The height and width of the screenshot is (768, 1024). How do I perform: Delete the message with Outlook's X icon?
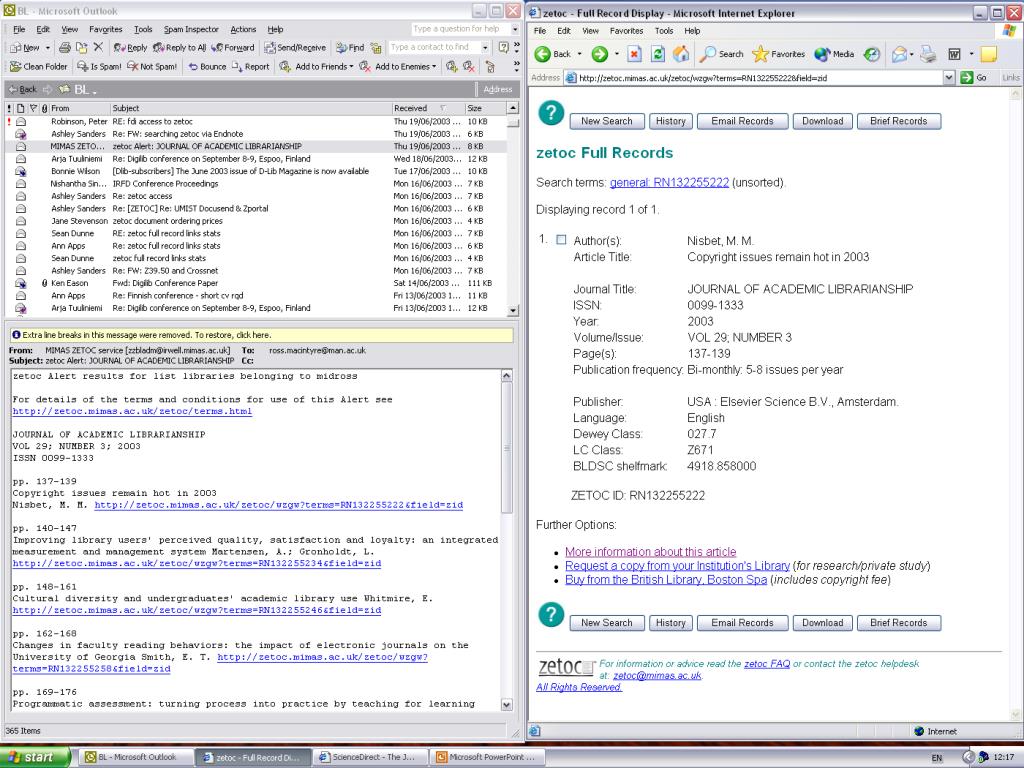(99, 47)
